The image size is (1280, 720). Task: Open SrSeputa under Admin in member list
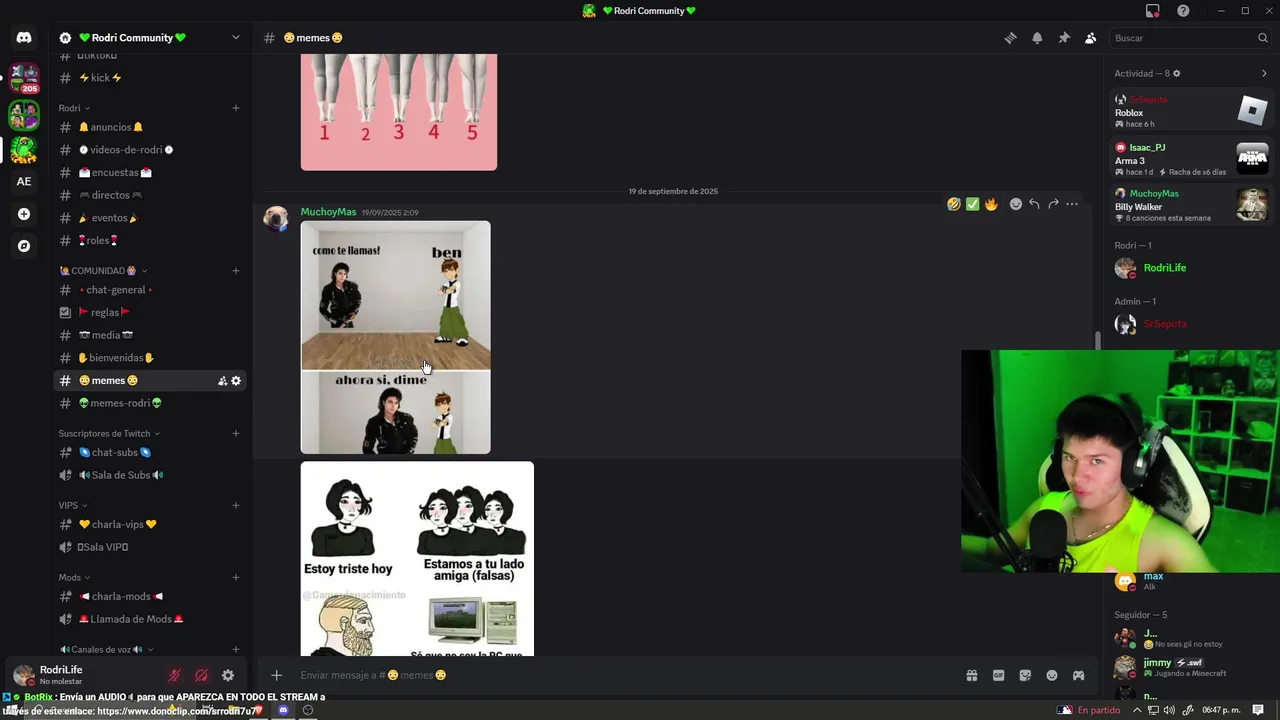(x=1189, y=324)
